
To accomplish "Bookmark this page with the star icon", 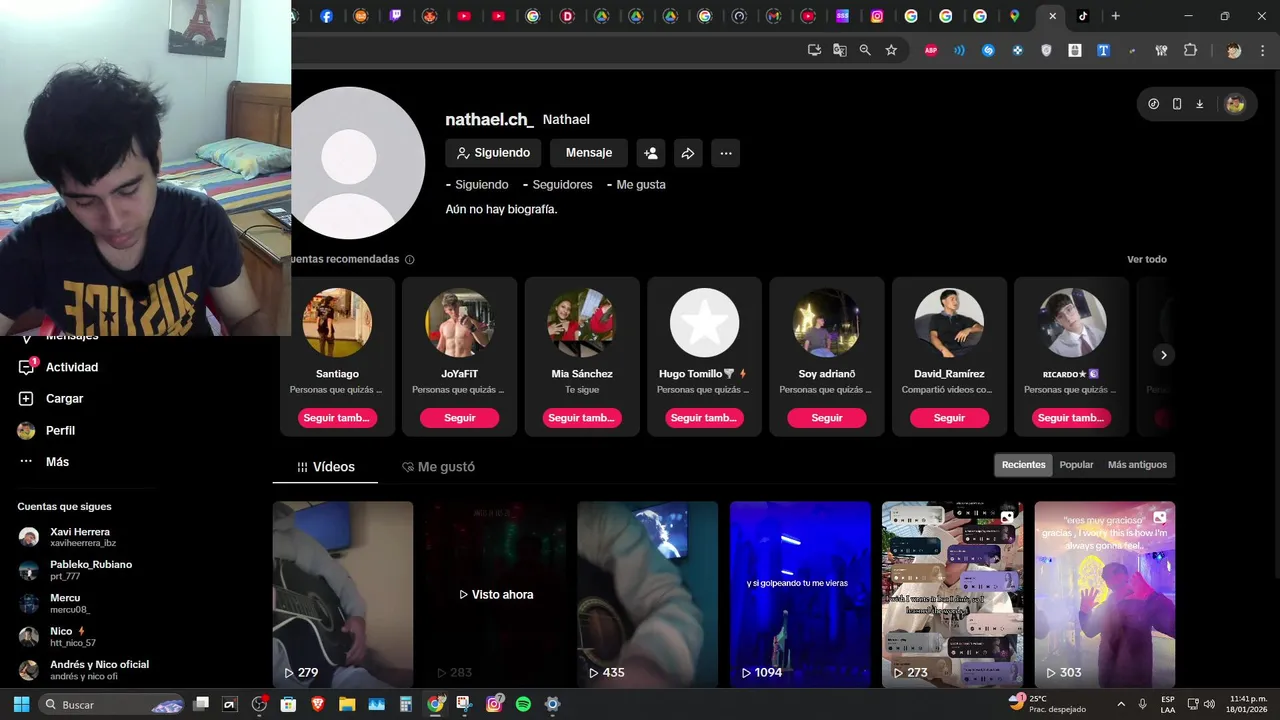I will (891, 50).
